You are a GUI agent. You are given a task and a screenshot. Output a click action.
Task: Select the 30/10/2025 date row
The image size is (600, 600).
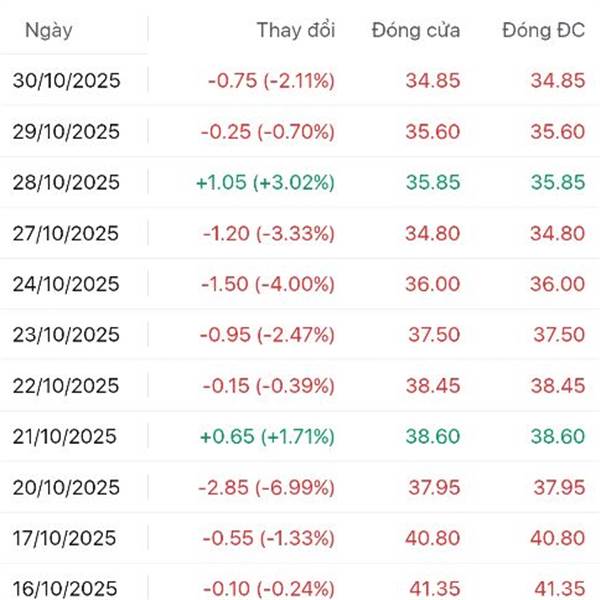coord(66,81)
